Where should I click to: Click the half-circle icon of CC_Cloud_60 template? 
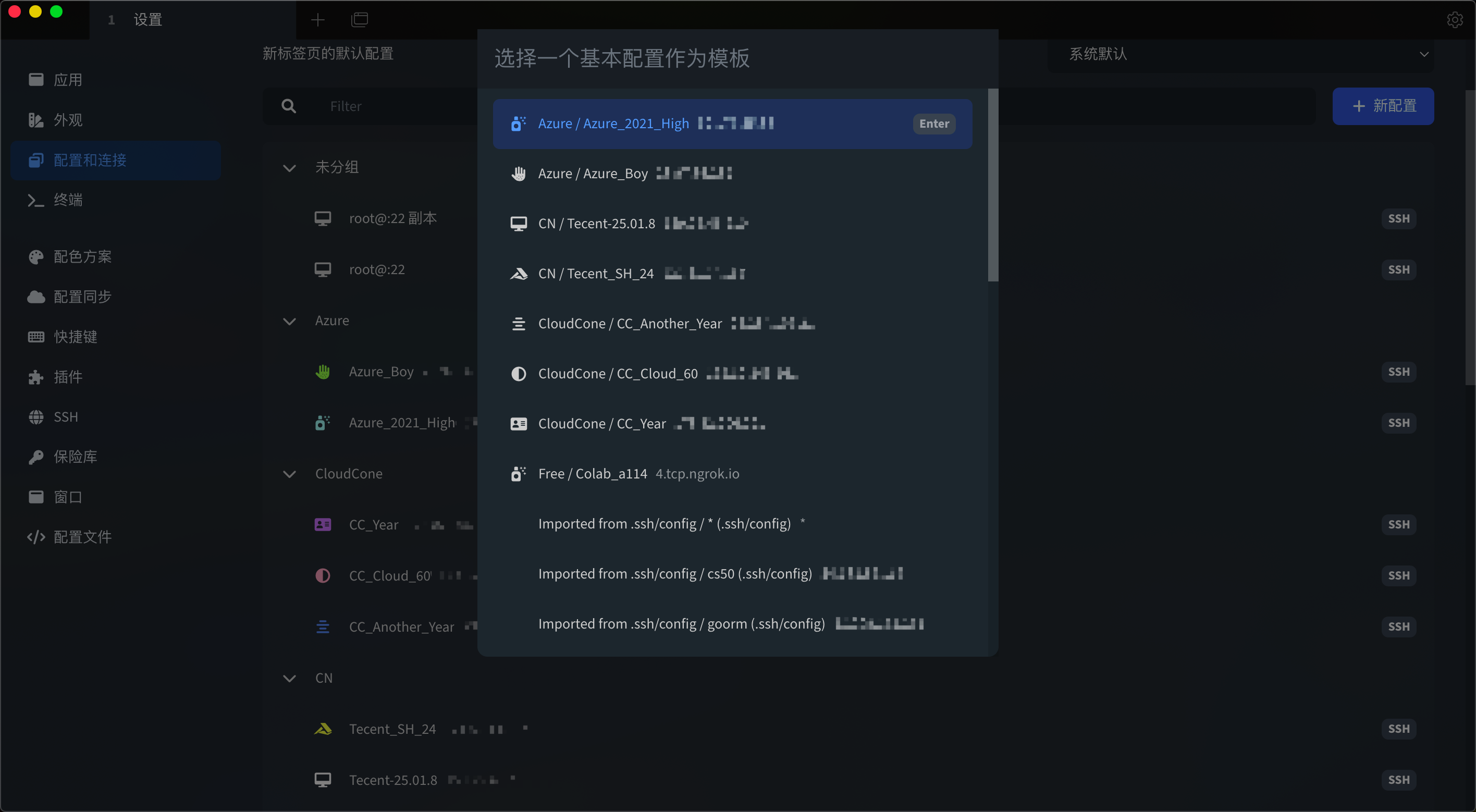(518, 374)
